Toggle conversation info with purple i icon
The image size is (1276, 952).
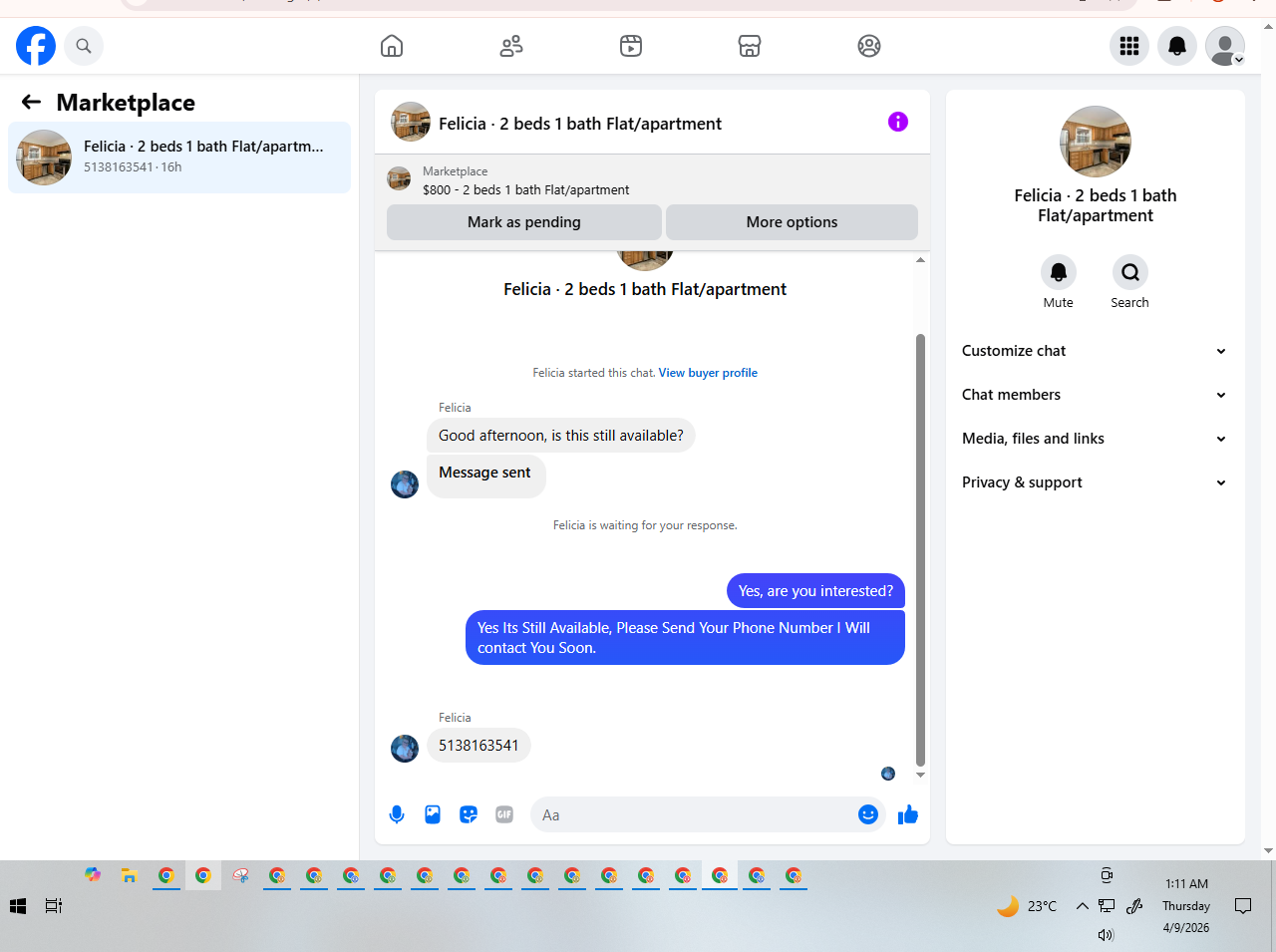coord(898,122)
